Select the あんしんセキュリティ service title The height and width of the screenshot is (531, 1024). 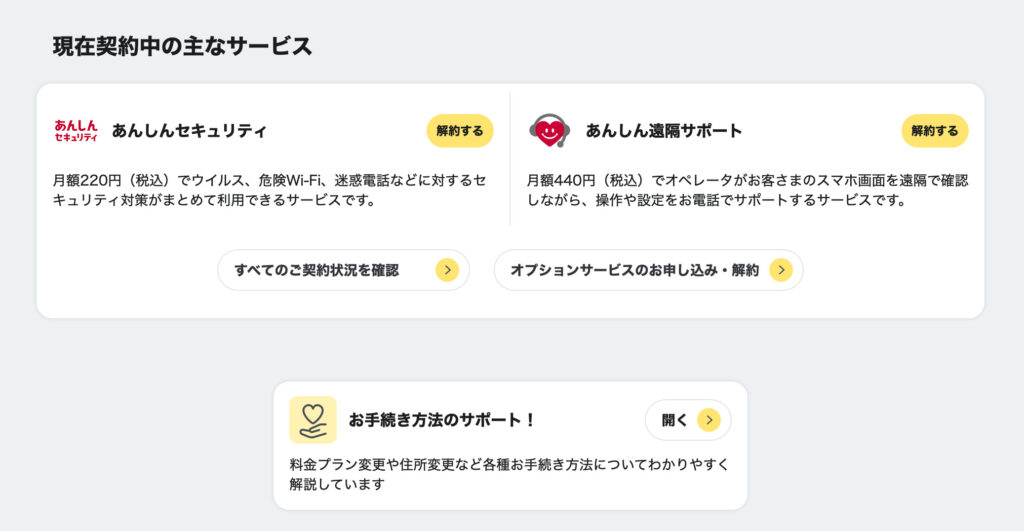pos(189,131)
